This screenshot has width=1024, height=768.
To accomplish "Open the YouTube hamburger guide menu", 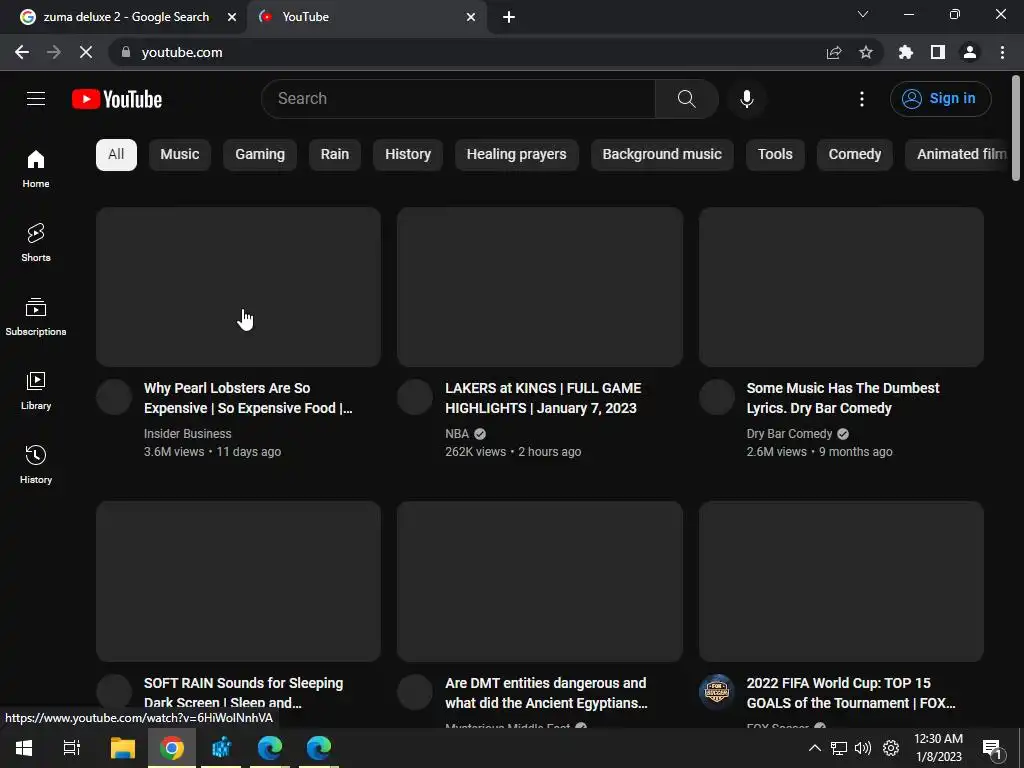I will coord(36,99).
